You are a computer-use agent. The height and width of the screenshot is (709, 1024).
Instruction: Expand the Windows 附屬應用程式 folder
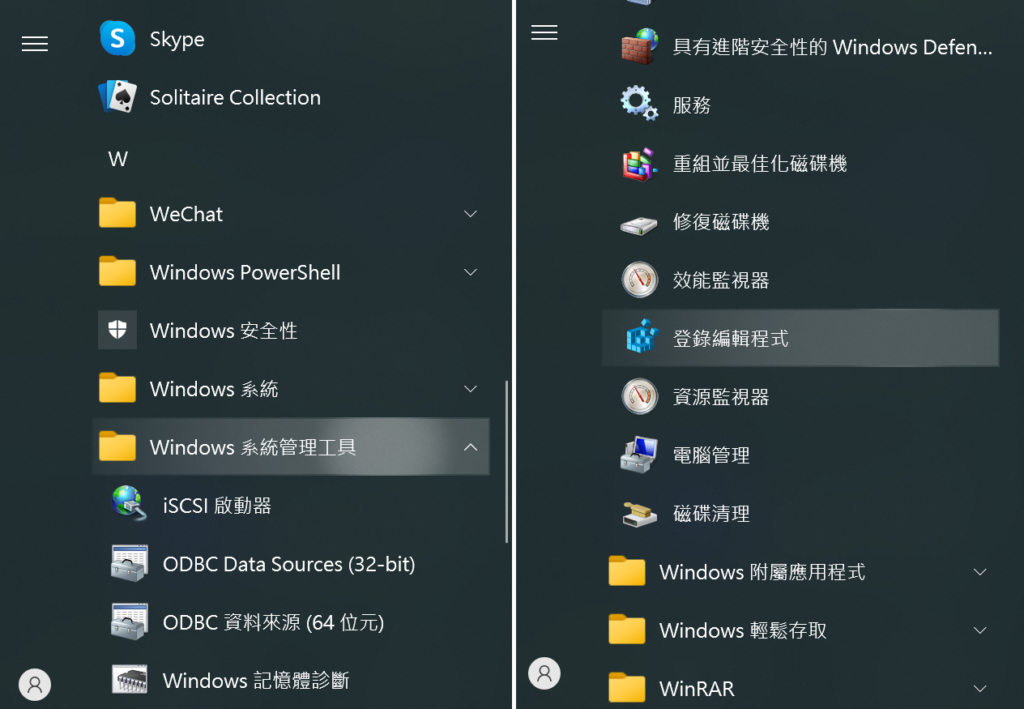pos(800,572)
